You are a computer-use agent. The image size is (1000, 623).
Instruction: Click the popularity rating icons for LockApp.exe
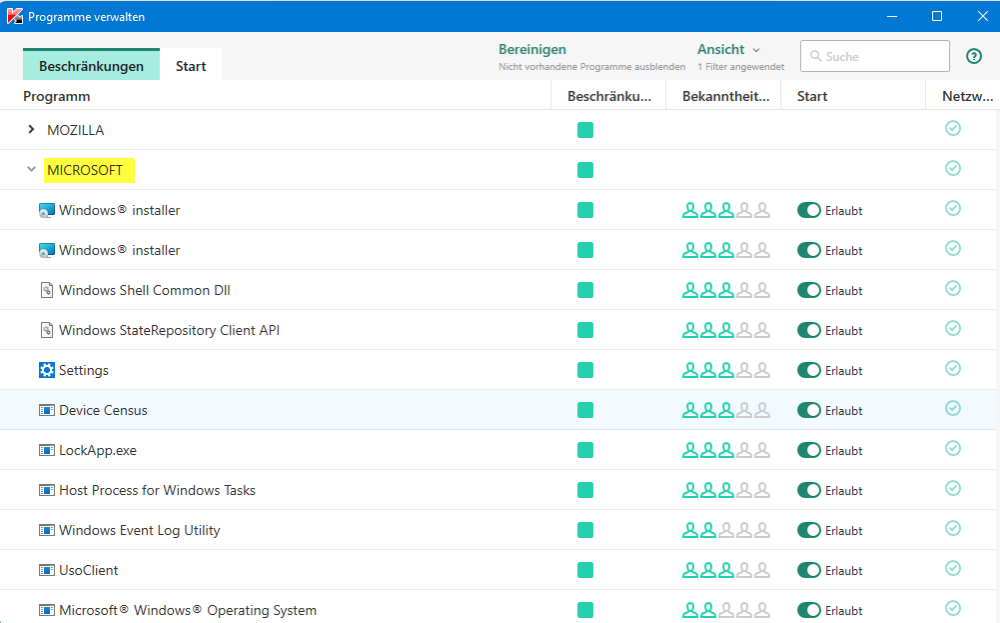[x=726, y=450]
